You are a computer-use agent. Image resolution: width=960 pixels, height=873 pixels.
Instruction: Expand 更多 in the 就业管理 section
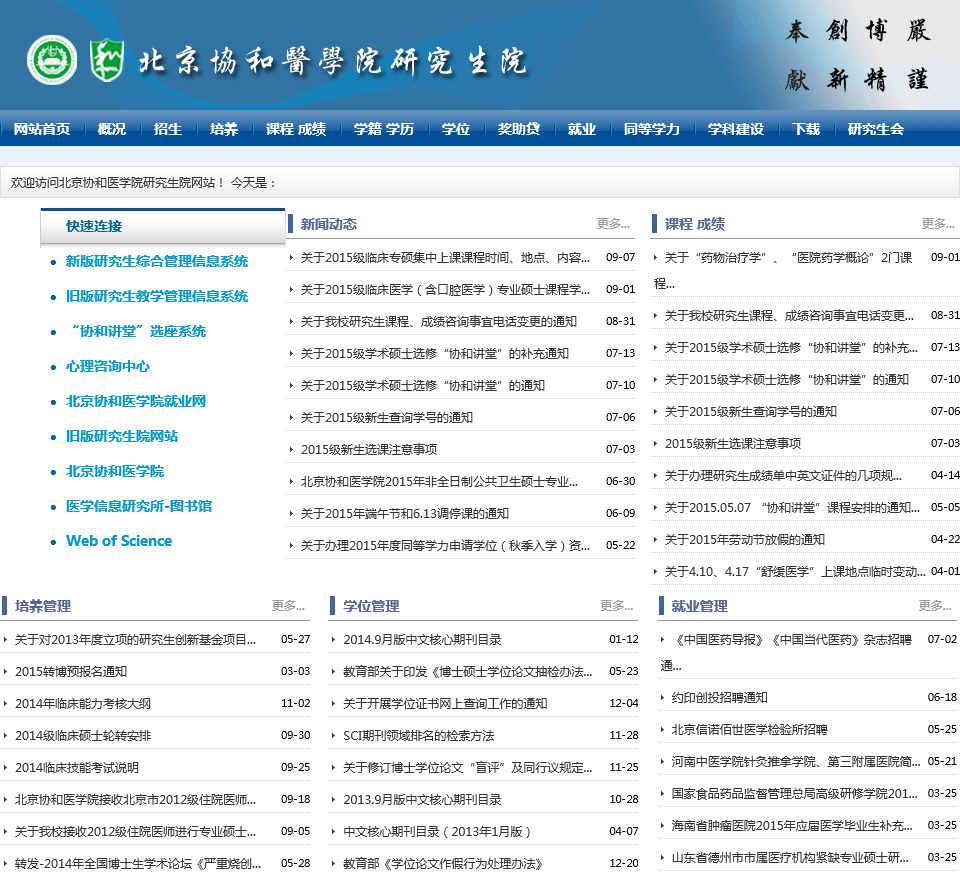934,606
